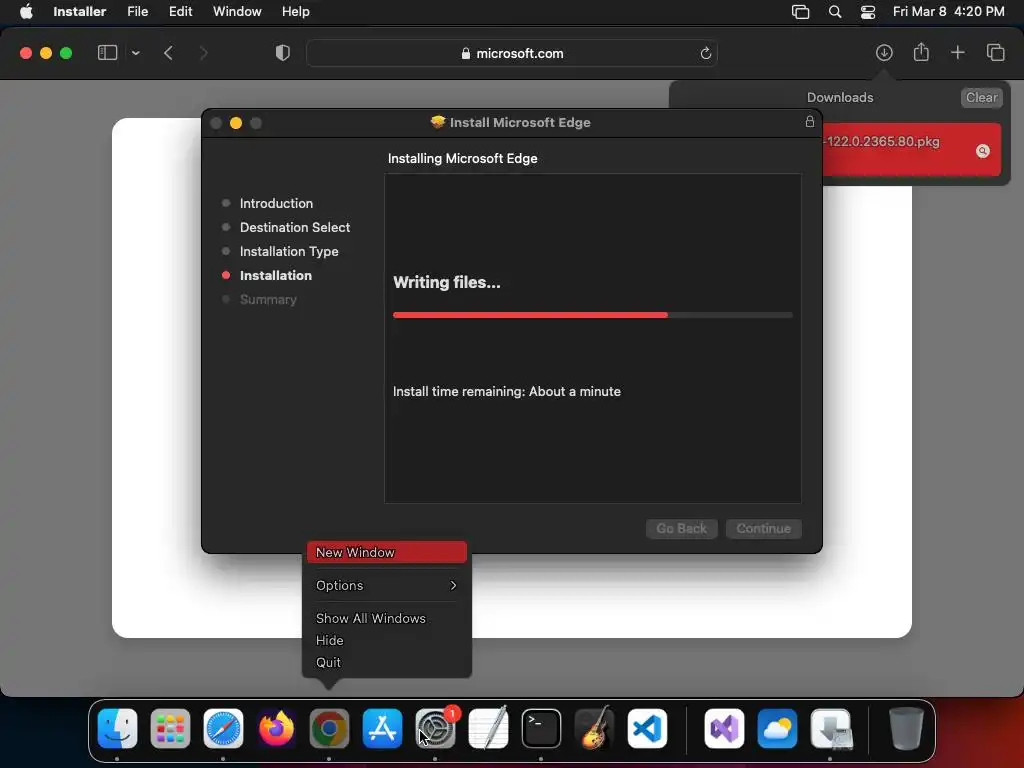The image size is (1024, 768).
Task: Expand the Safari sidebar dropdown chevron
Action: tap(135, 54)
